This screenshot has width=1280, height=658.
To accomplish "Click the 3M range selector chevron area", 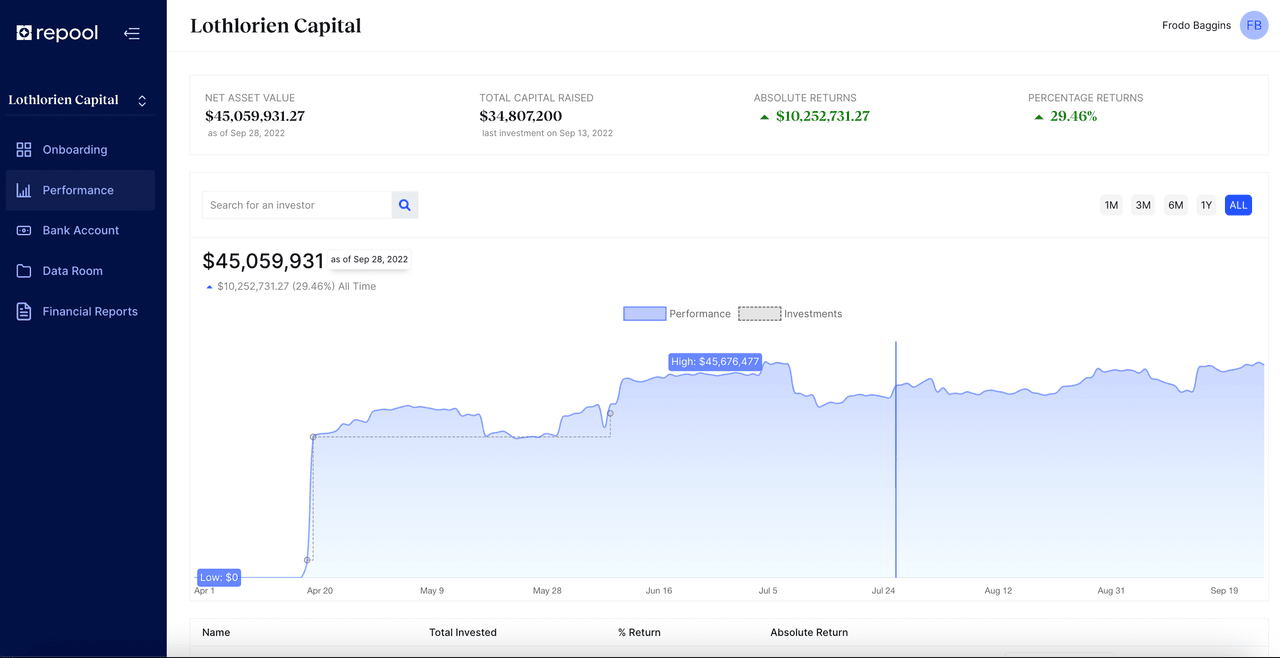I will (1143, 204).
